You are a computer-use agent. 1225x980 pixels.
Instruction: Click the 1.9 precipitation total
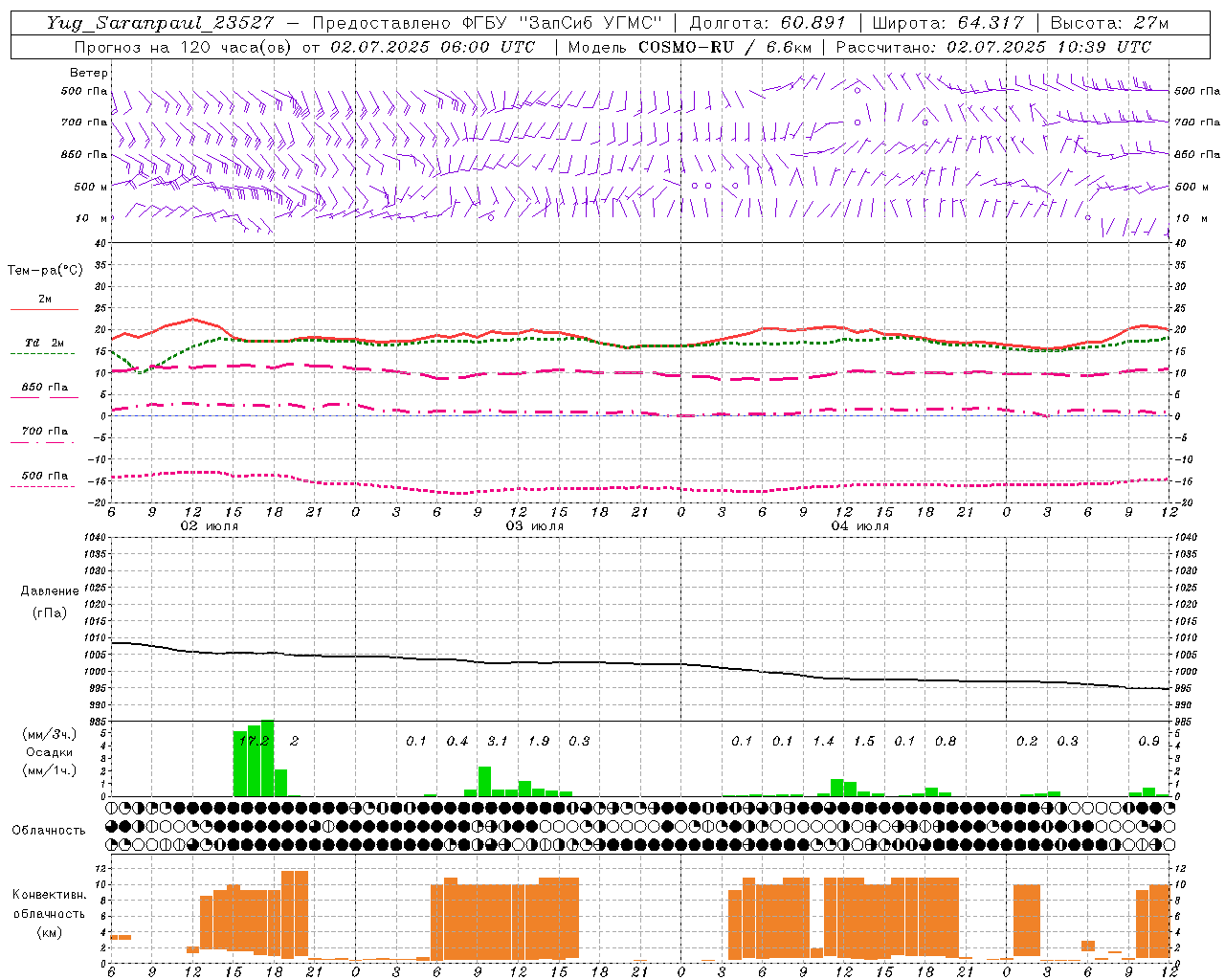(x=539, y=741)
